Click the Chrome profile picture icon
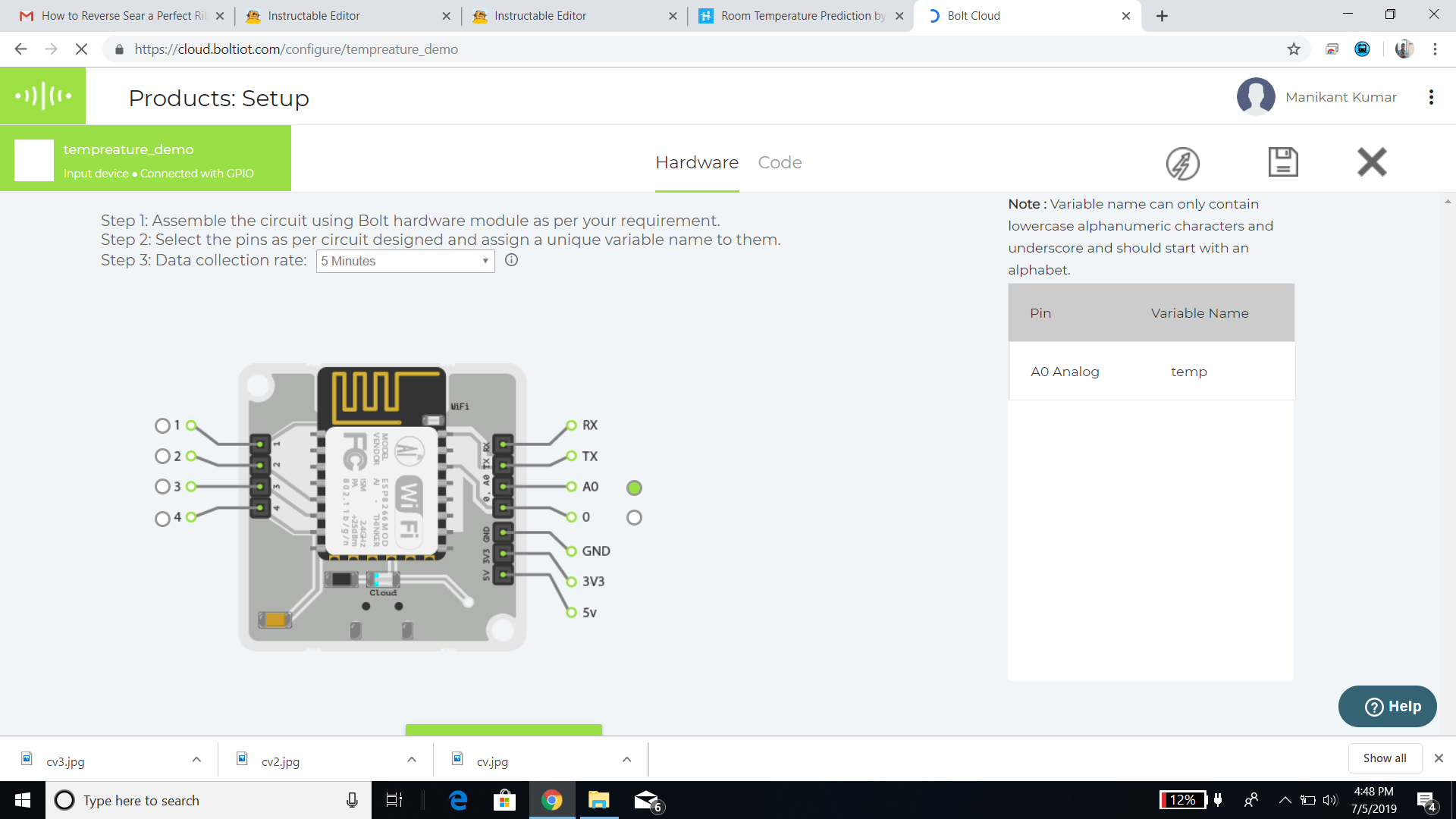The image size is (1456, 819). click(x=1404, y=49)
